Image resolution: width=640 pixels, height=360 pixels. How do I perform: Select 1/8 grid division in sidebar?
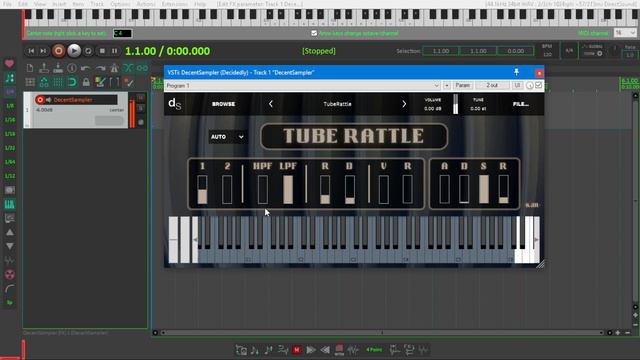(9, 106)
